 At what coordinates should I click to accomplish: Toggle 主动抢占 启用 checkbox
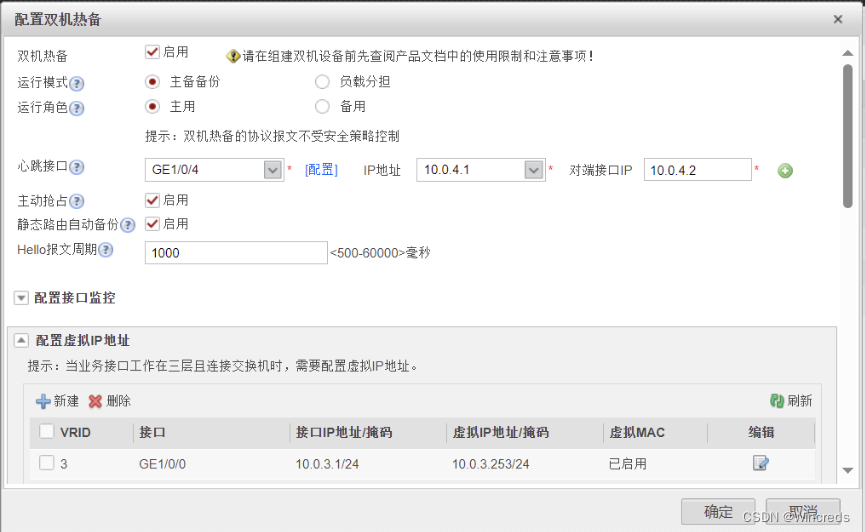[x=152, y=200]
